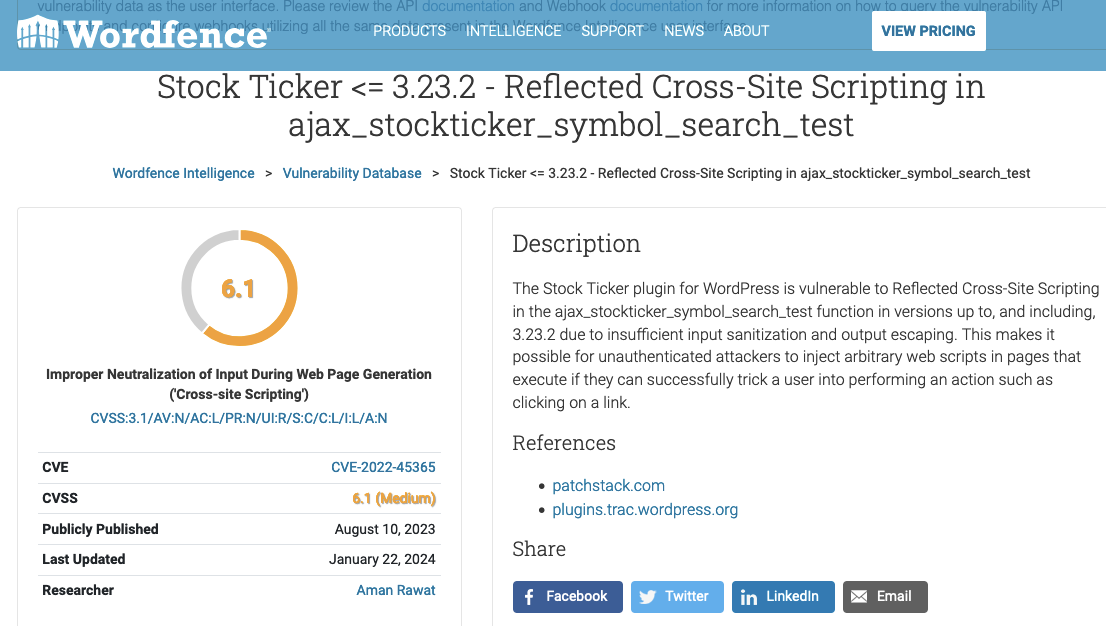This screenshot has height=626, width=1106.
Task: Open the CVE-2022-45365 link
Action: [x=383, y=467]
